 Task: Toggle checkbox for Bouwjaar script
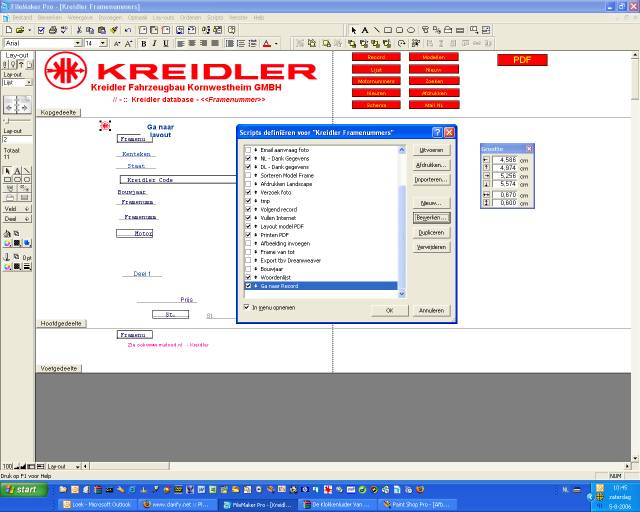(x=248, y=269)
